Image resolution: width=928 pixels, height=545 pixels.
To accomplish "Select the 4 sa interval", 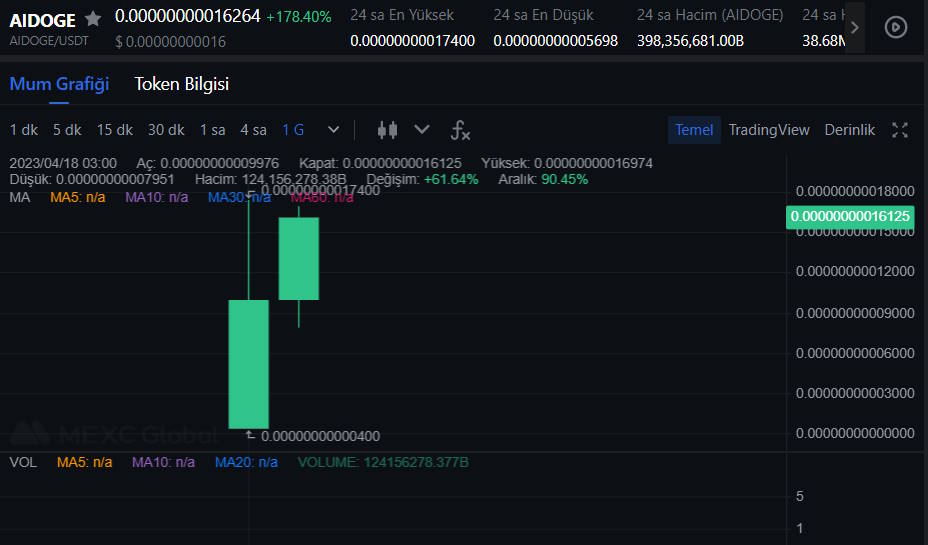I will pyautogui.click(x=253, y=130).
